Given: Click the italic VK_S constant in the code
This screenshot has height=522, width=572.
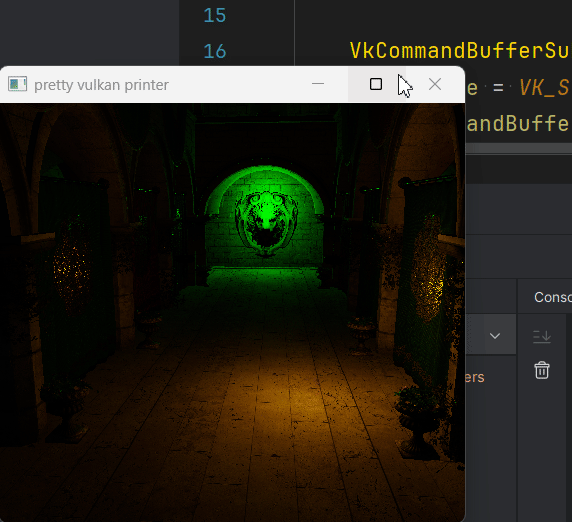Looking at the screenshot, I should (544, 88).
